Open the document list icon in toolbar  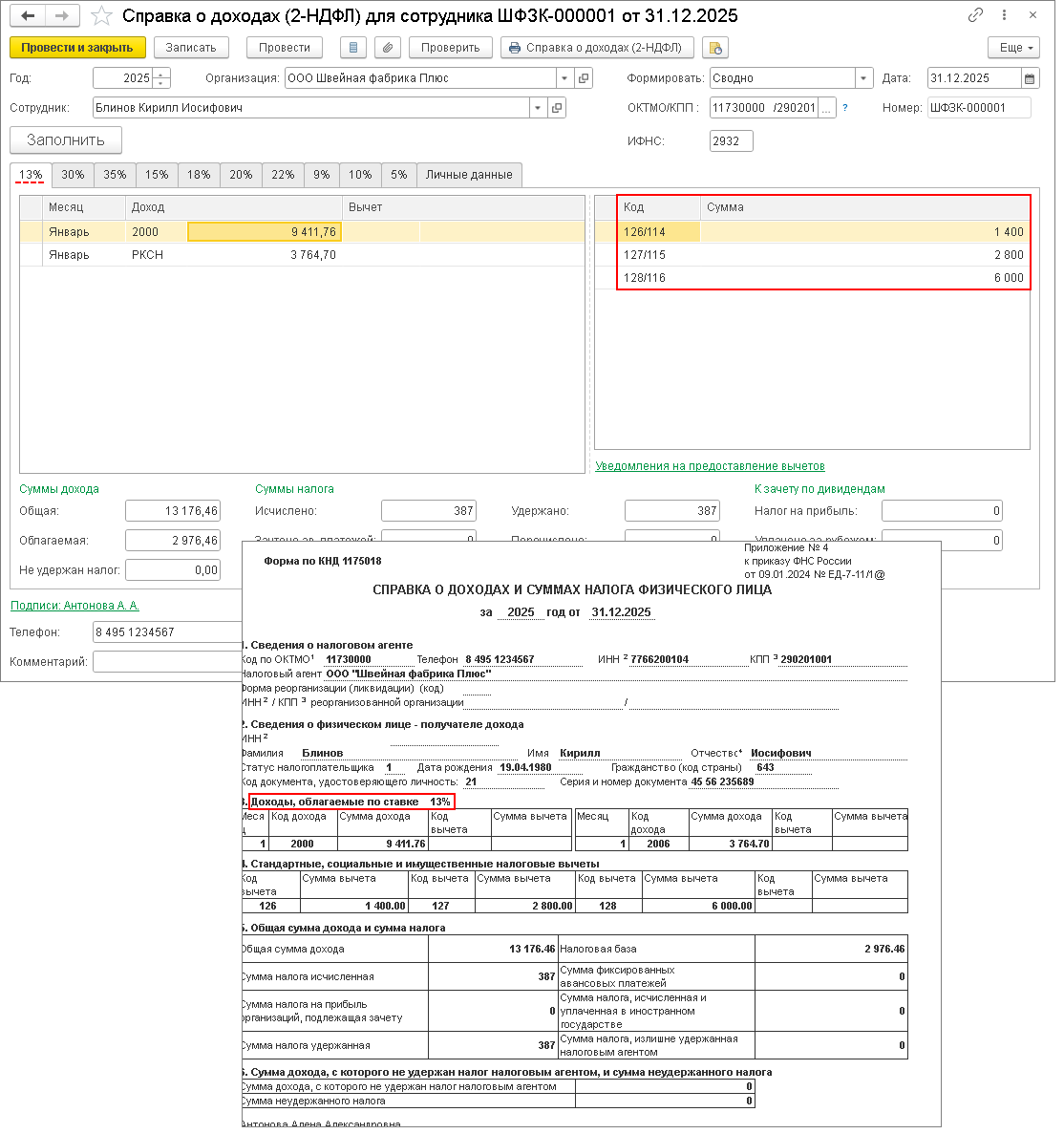coord(352,48)
